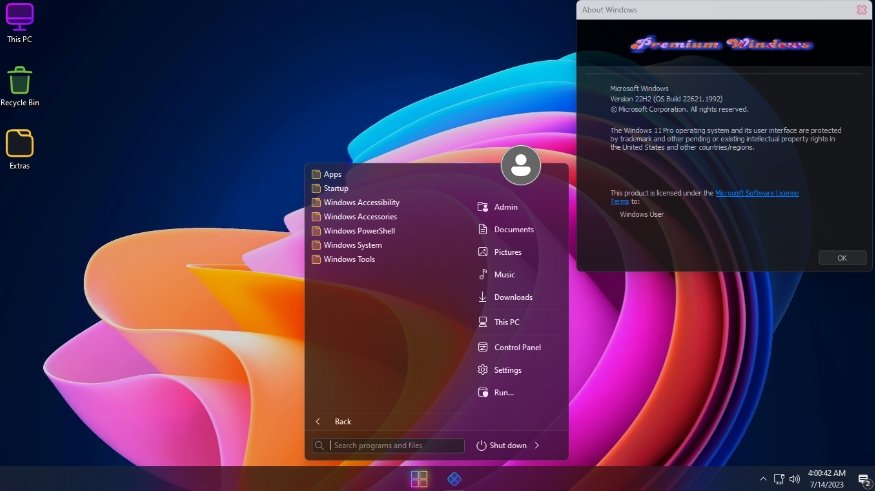Launch Control Panel from start menu
Image resolution: width=875 pixels, height=491 pixels.
point(509,347)
